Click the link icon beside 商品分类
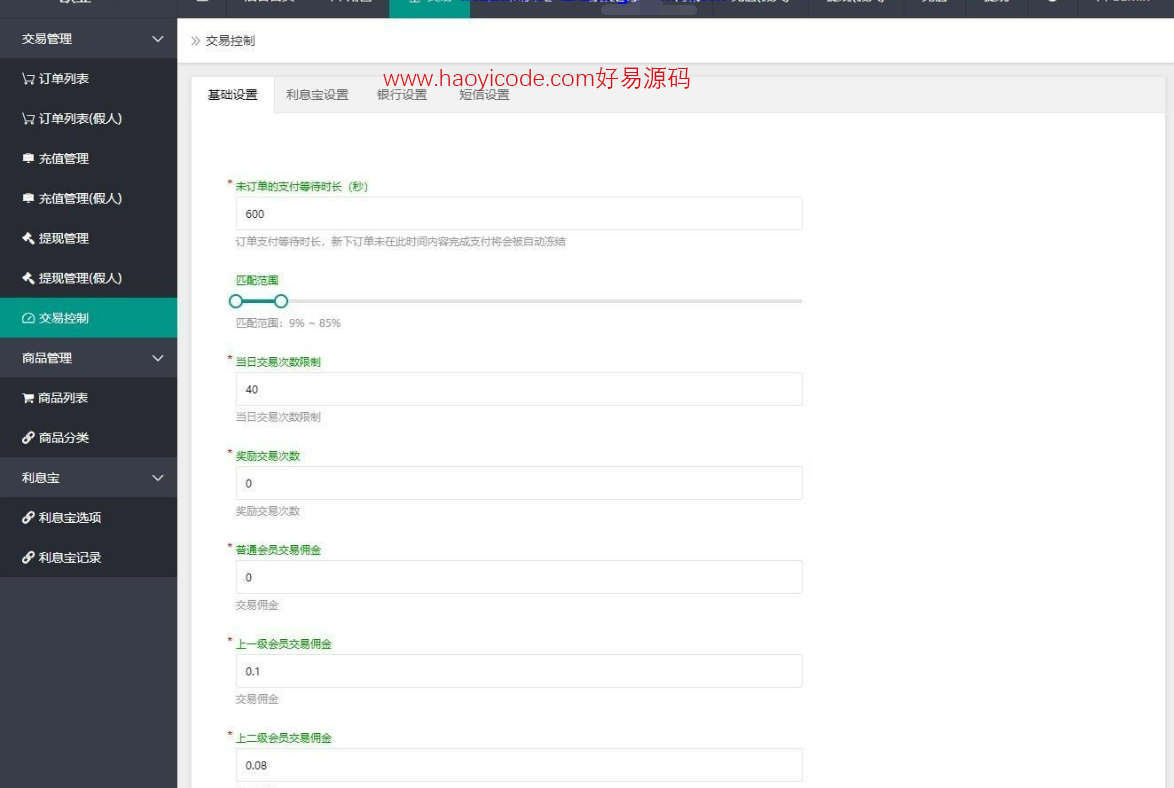Screen dimensions: 1174x788 point(28,438)
